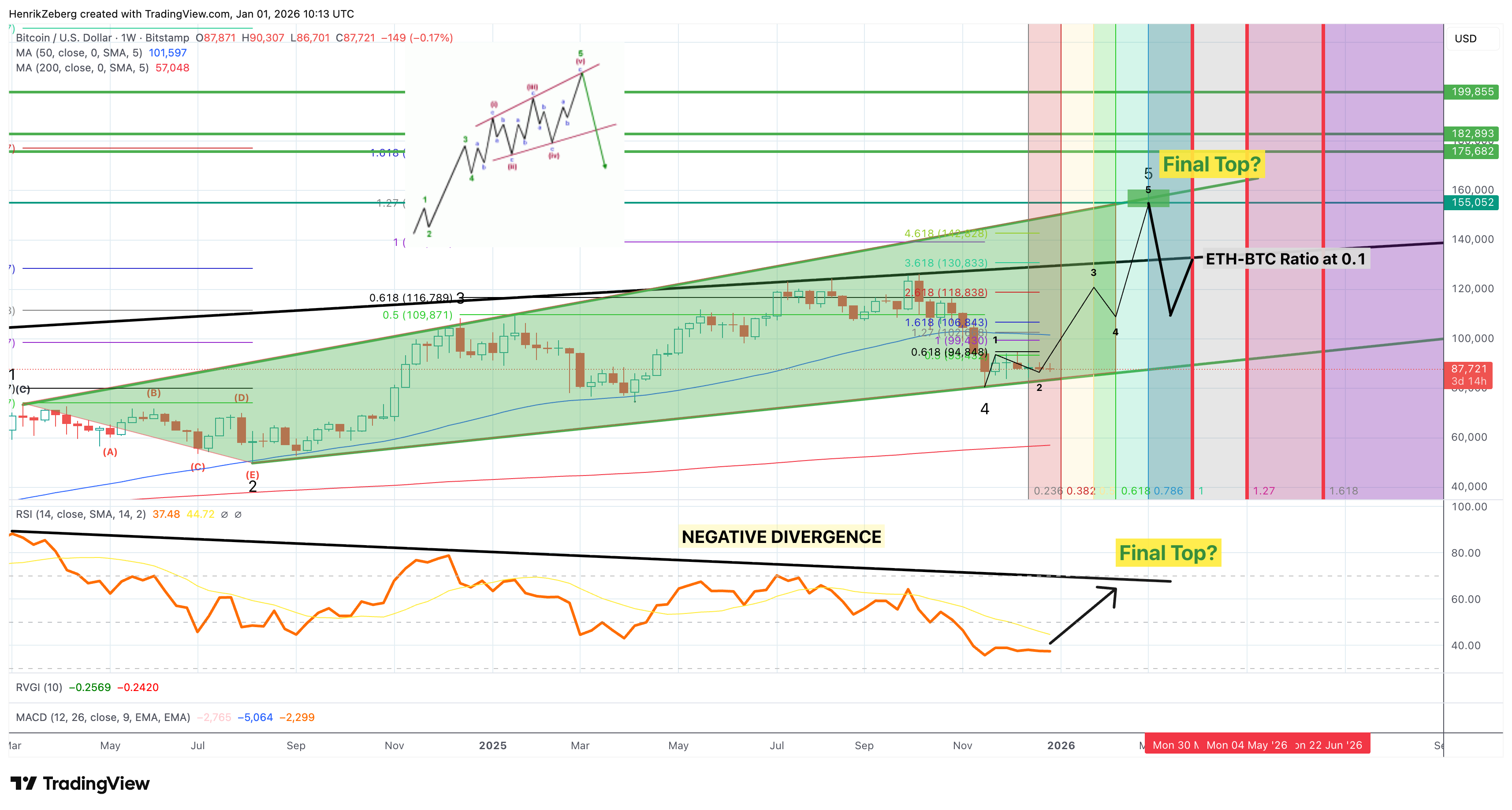Click the RSI (14, close) legend entry

point(80,515)
